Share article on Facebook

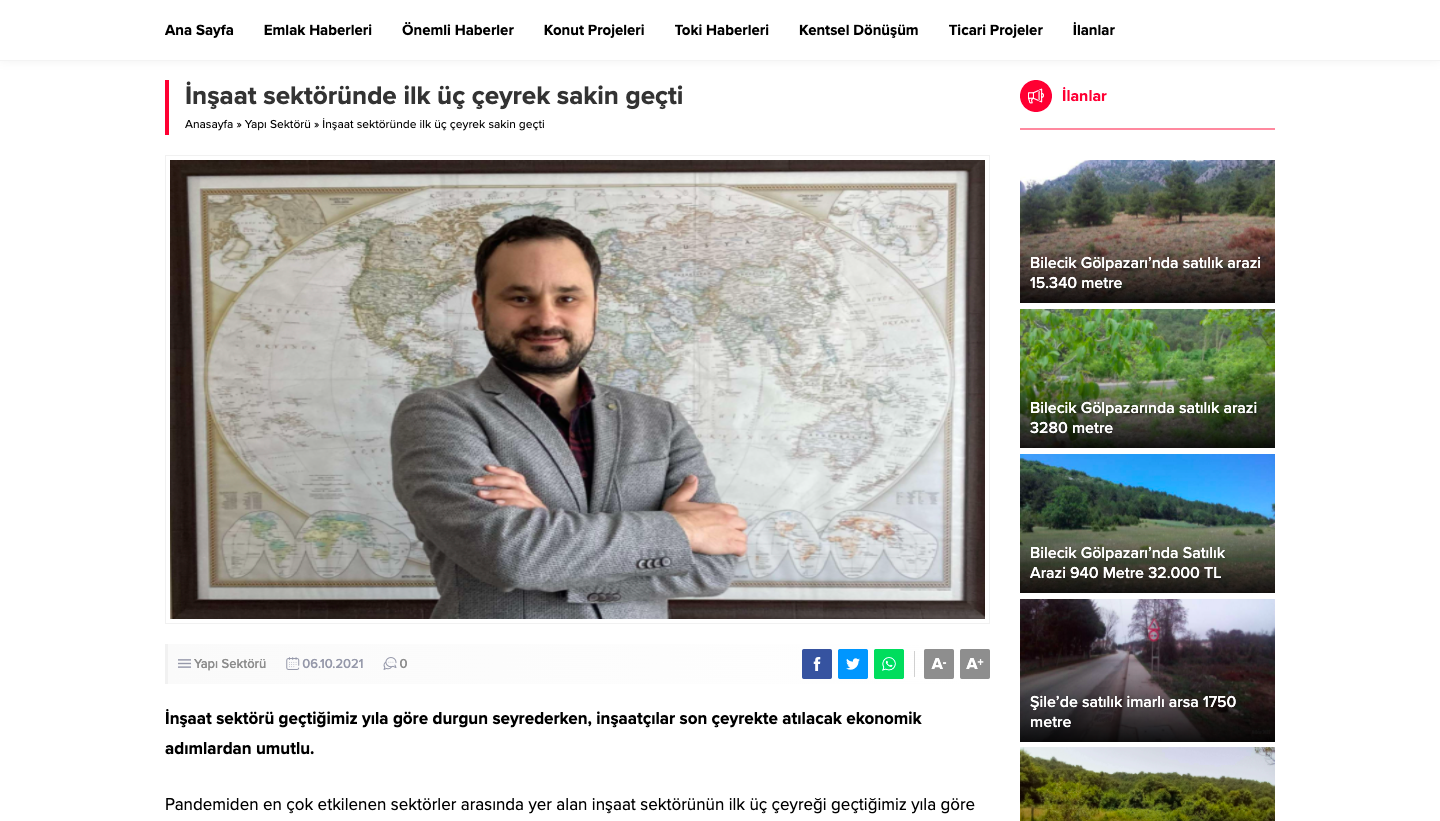[817, 664]
